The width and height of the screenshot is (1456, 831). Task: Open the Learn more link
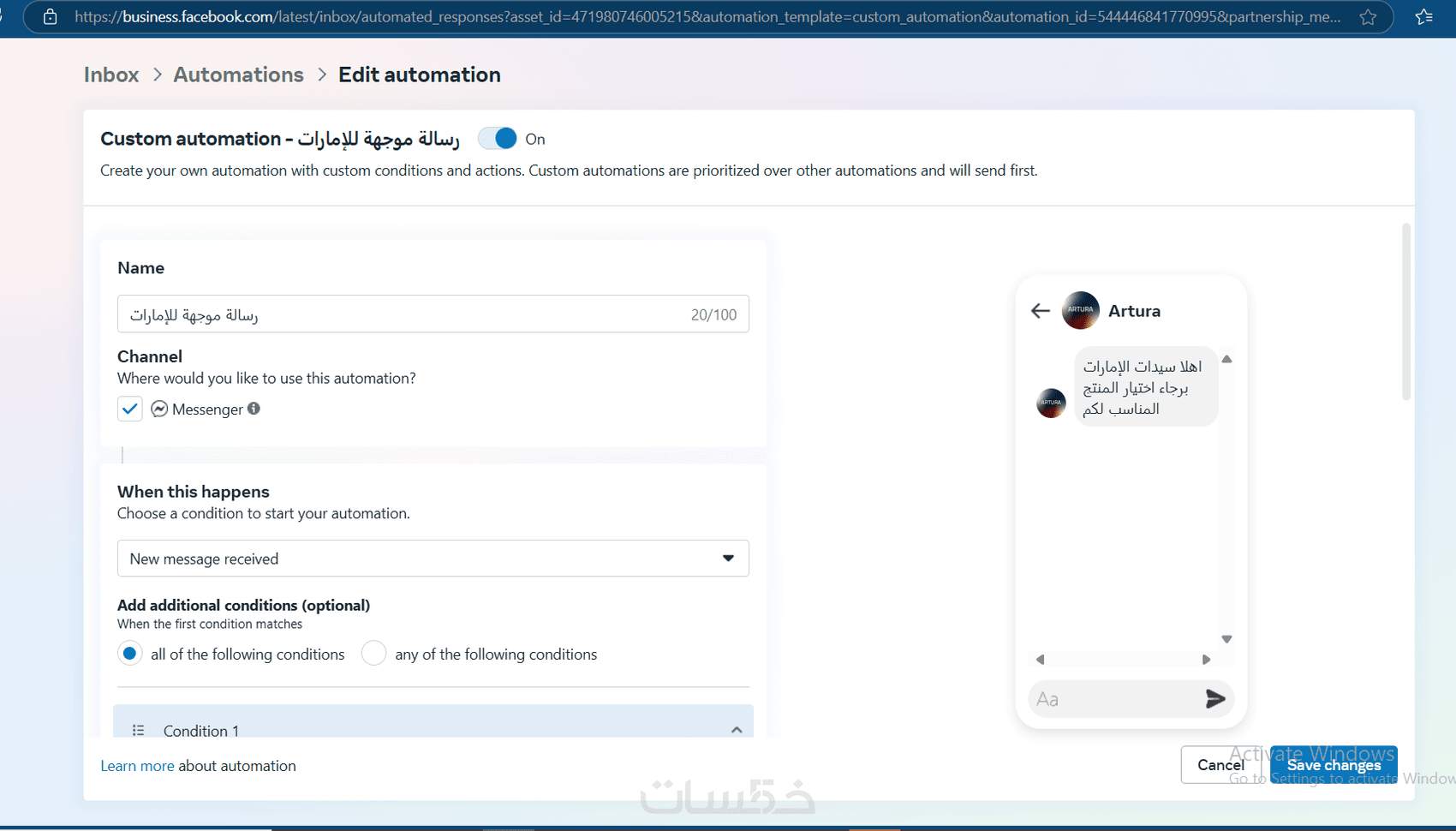(137, 766)
